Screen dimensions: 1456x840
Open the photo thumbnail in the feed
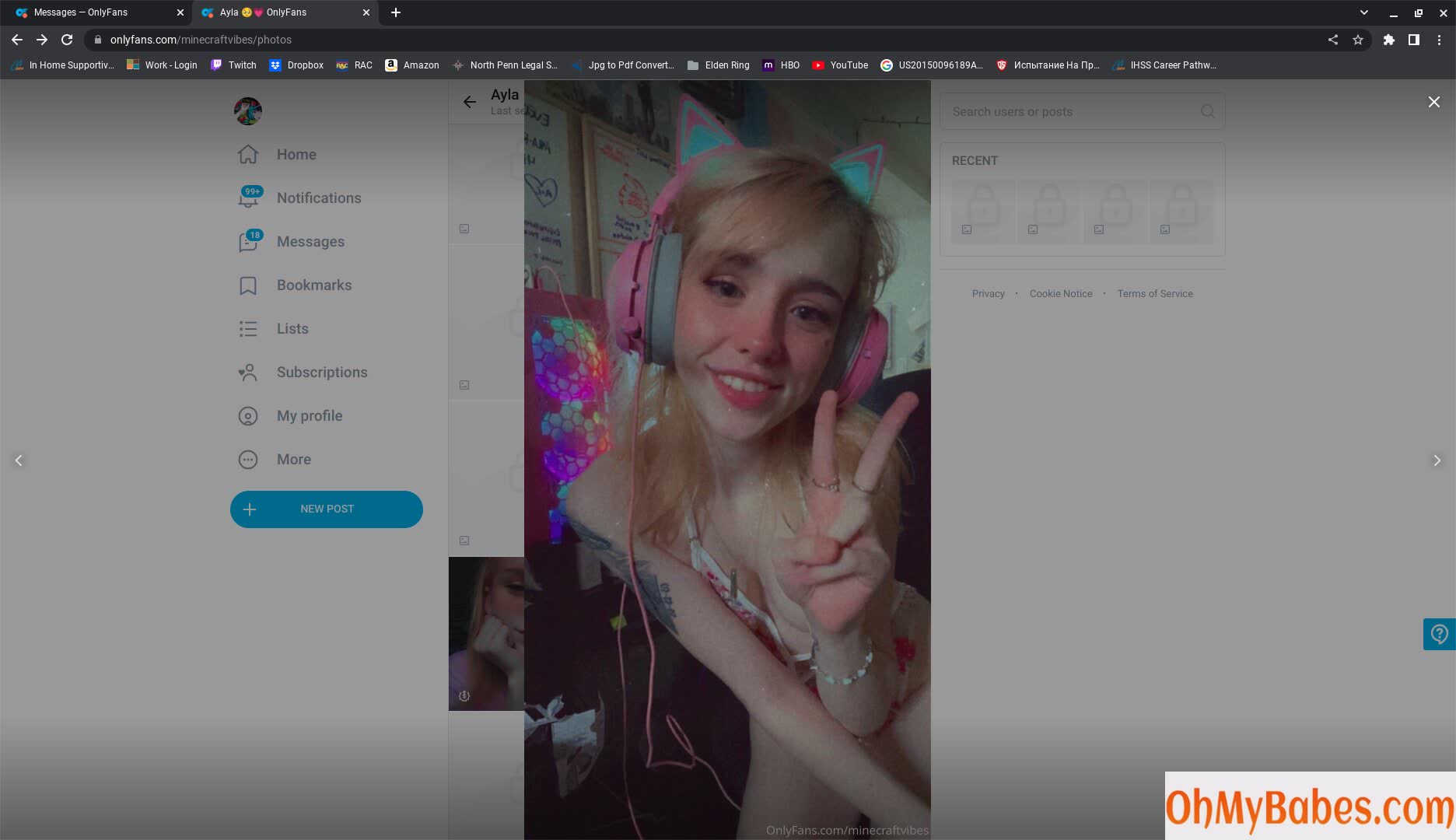pos(486,633)
